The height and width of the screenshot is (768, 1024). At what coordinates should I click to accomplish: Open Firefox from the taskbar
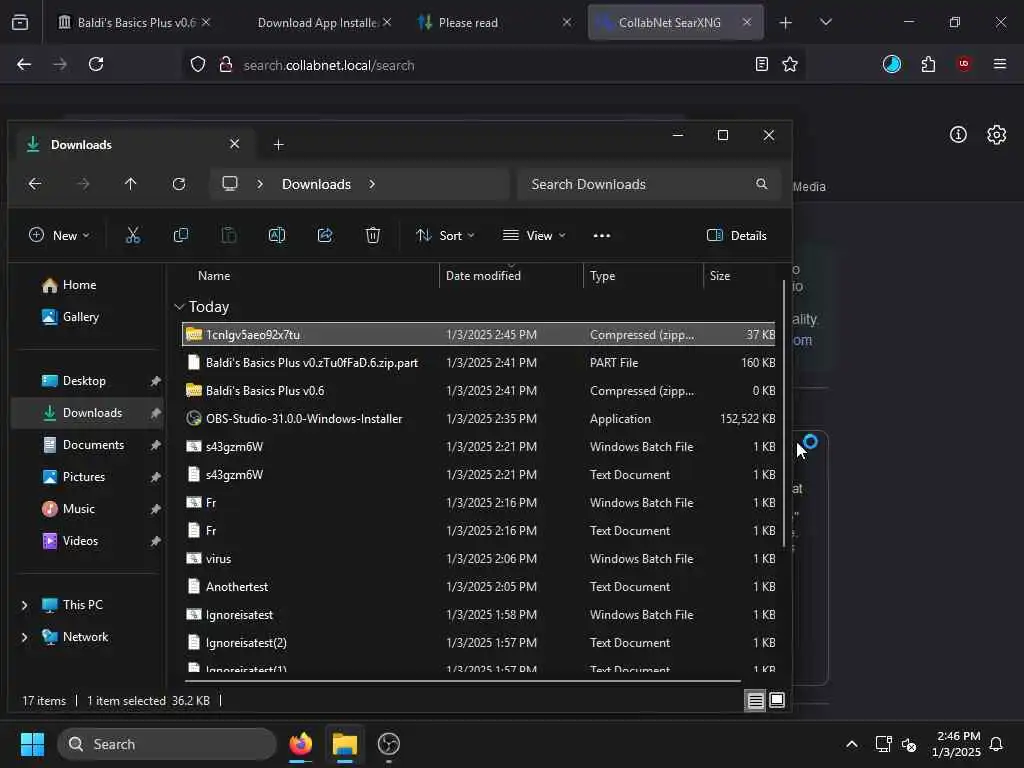[300, 744]
